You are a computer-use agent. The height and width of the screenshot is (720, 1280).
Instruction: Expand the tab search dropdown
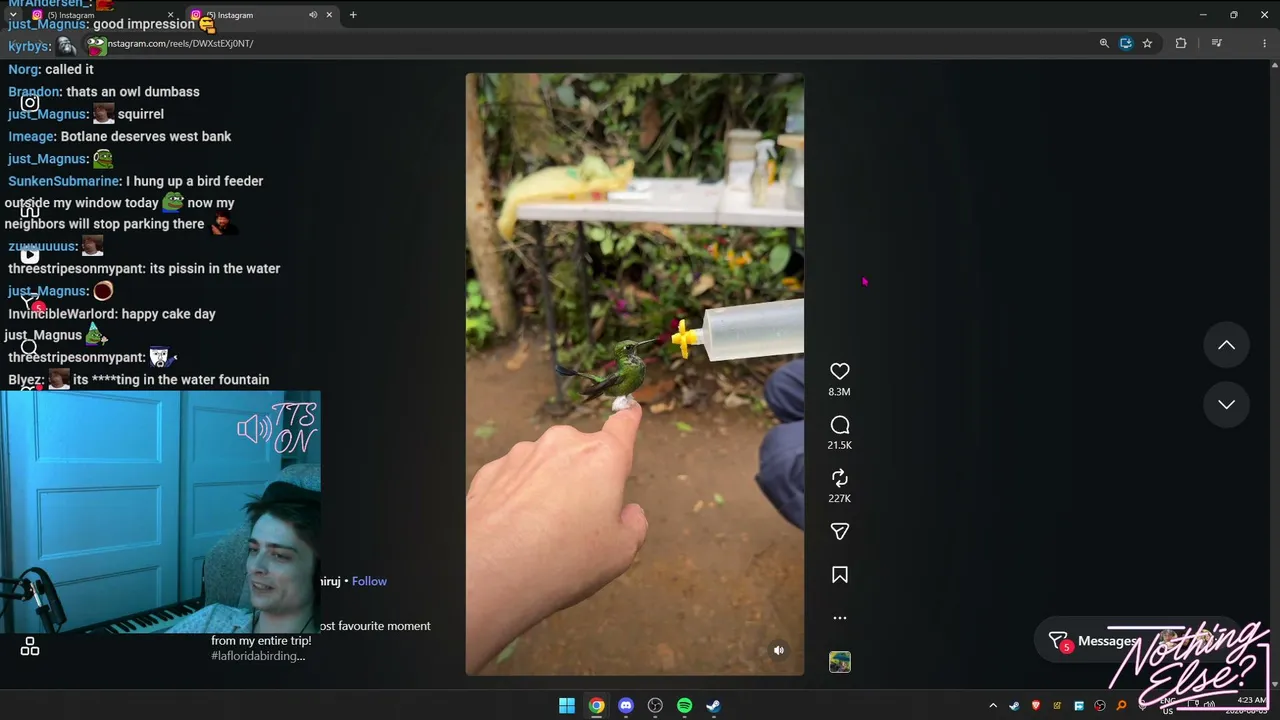pos(12,15)
